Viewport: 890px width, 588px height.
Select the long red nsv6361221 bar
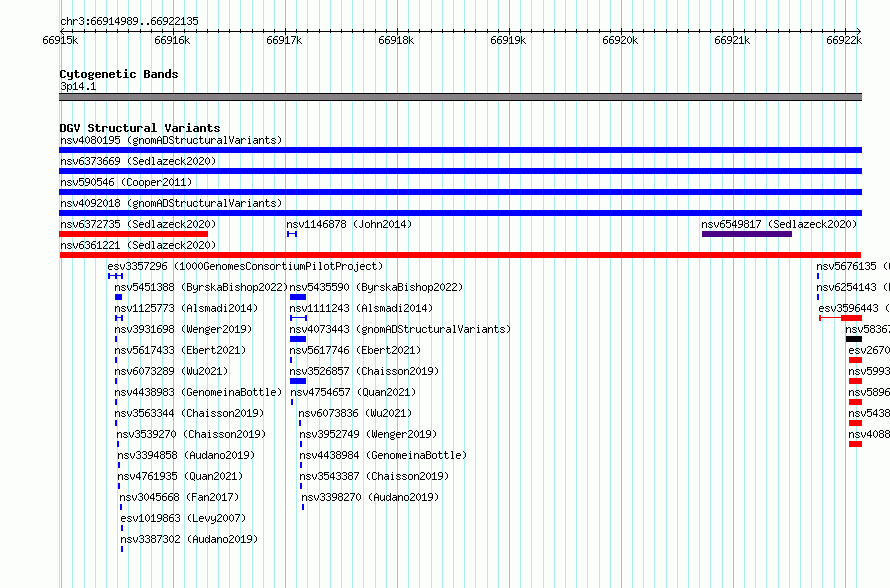[460, 255]
